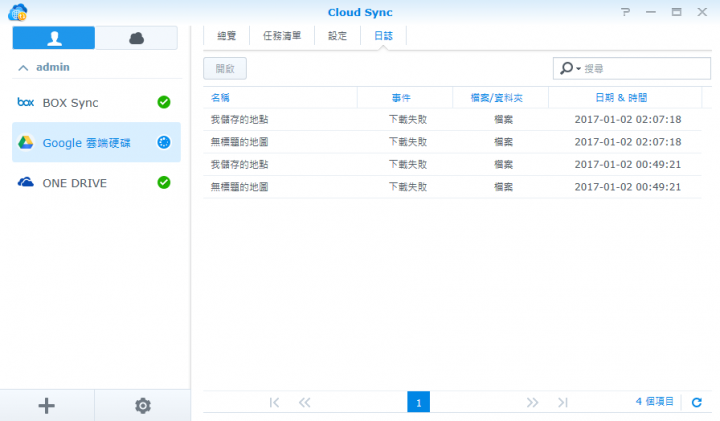This screenshot has width=720, height=421.
Task: Sort by the 檔案/資料夾 column header
Action: click(501, 98)
